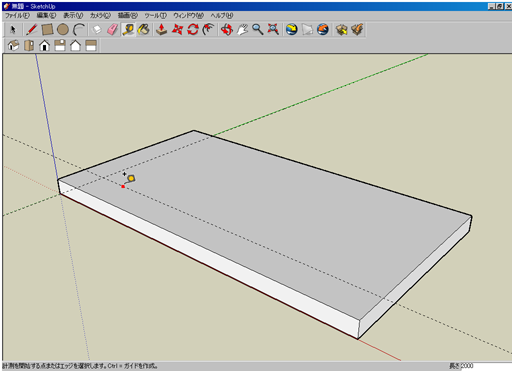
Task: Minimize the SketchUp window
Action: pos(491,6)
